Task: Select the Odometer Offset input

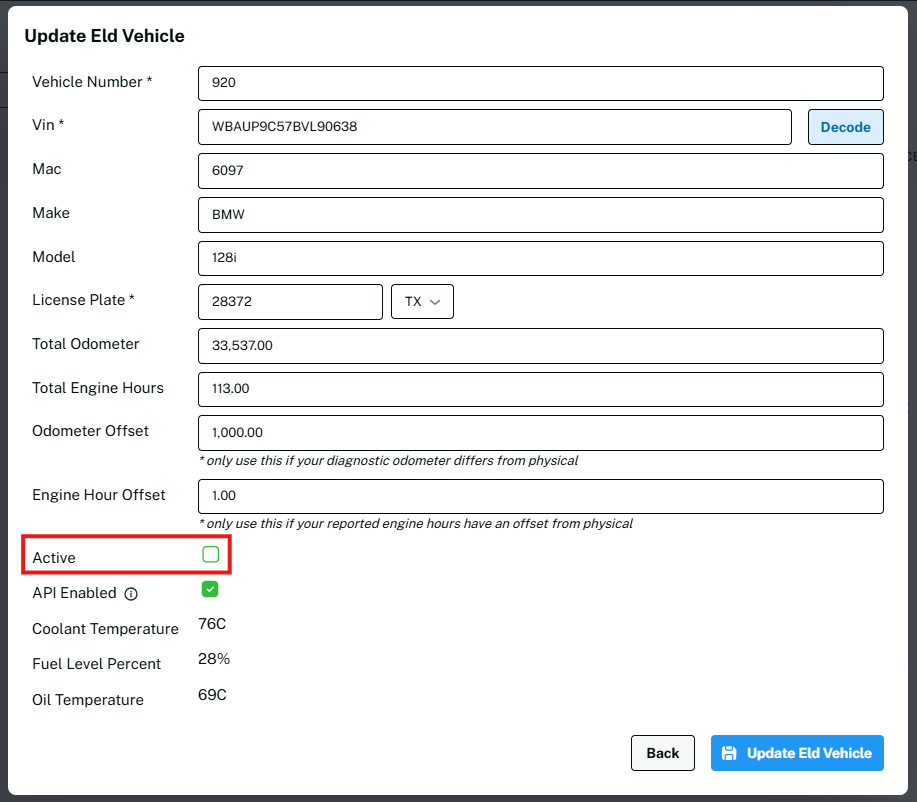Action: point(540,433)
